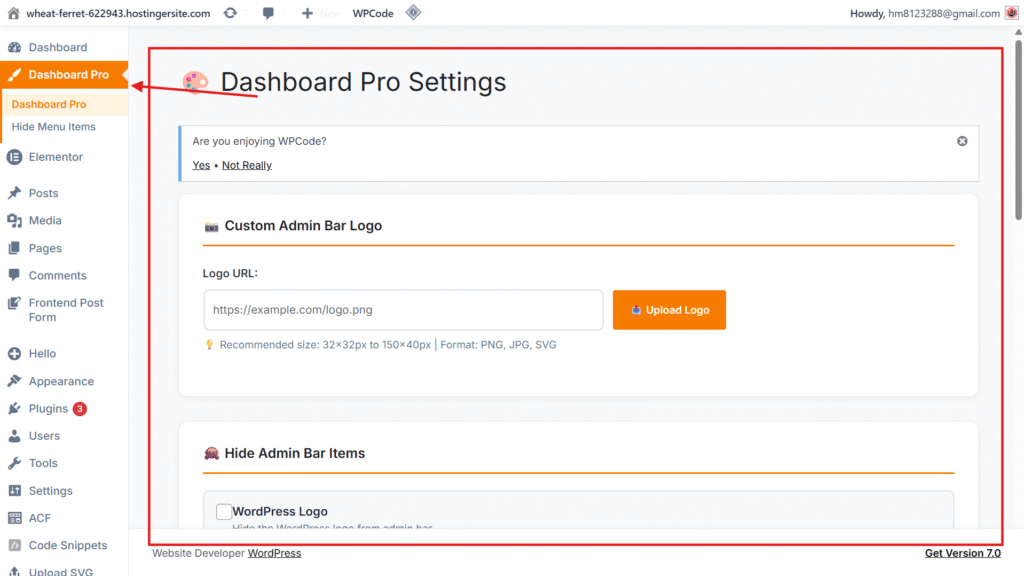
Task: Click the home icon in admin bar
Action: click(13, 13)
